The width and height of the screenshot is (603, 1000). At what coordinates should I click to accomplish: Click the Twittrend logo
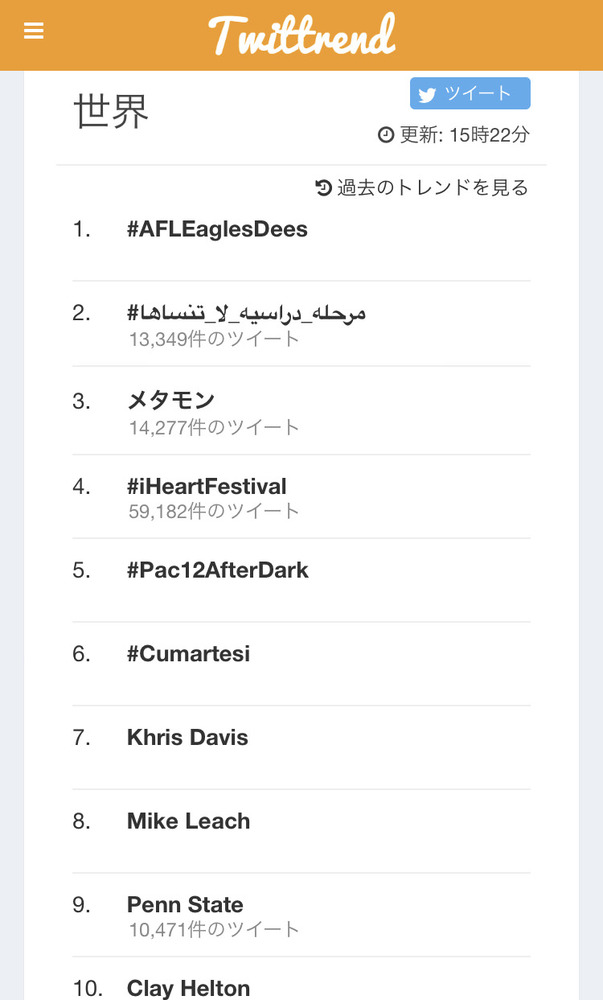(302, 35)
